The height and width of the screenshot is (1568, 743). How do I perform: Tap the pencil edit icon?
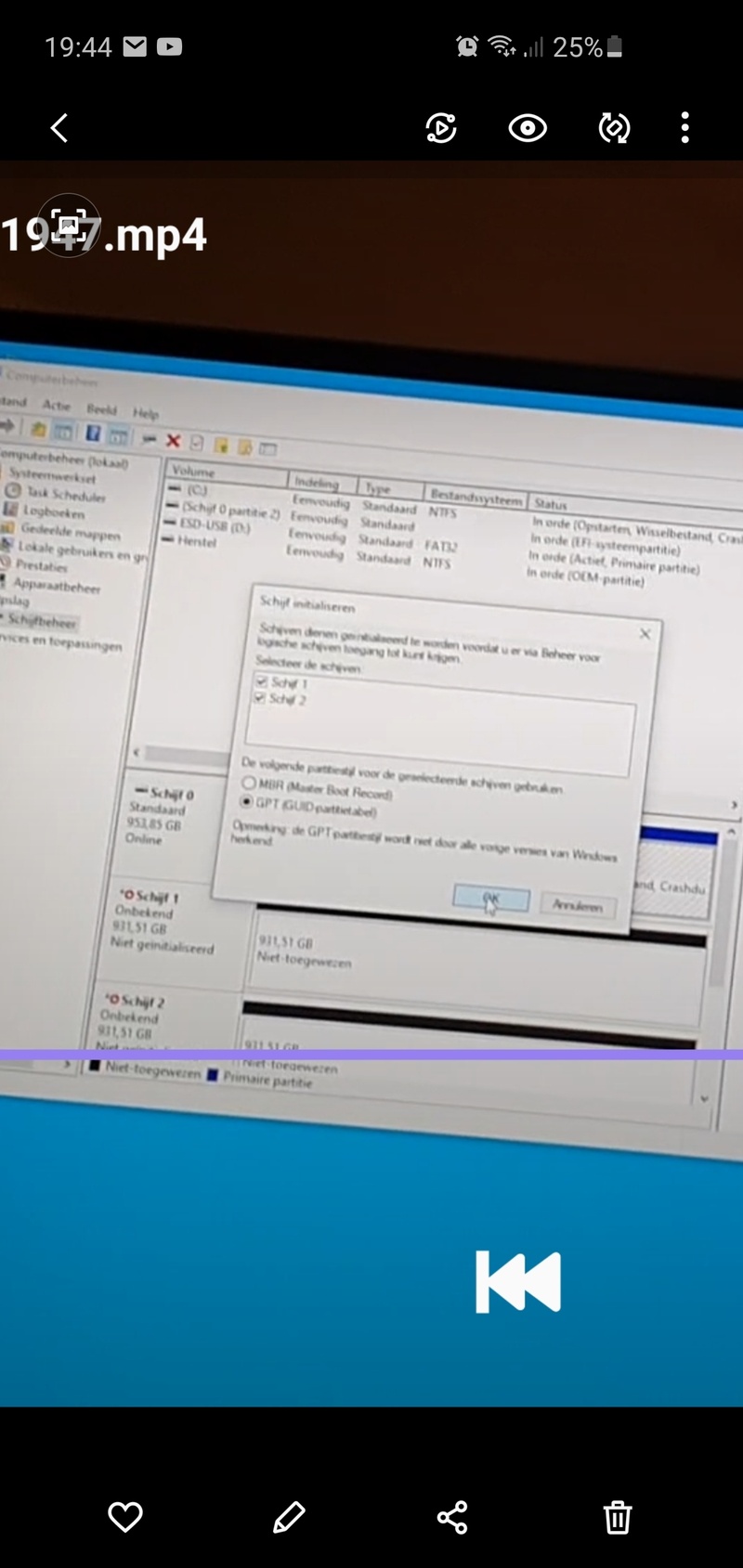(289, 1517)
